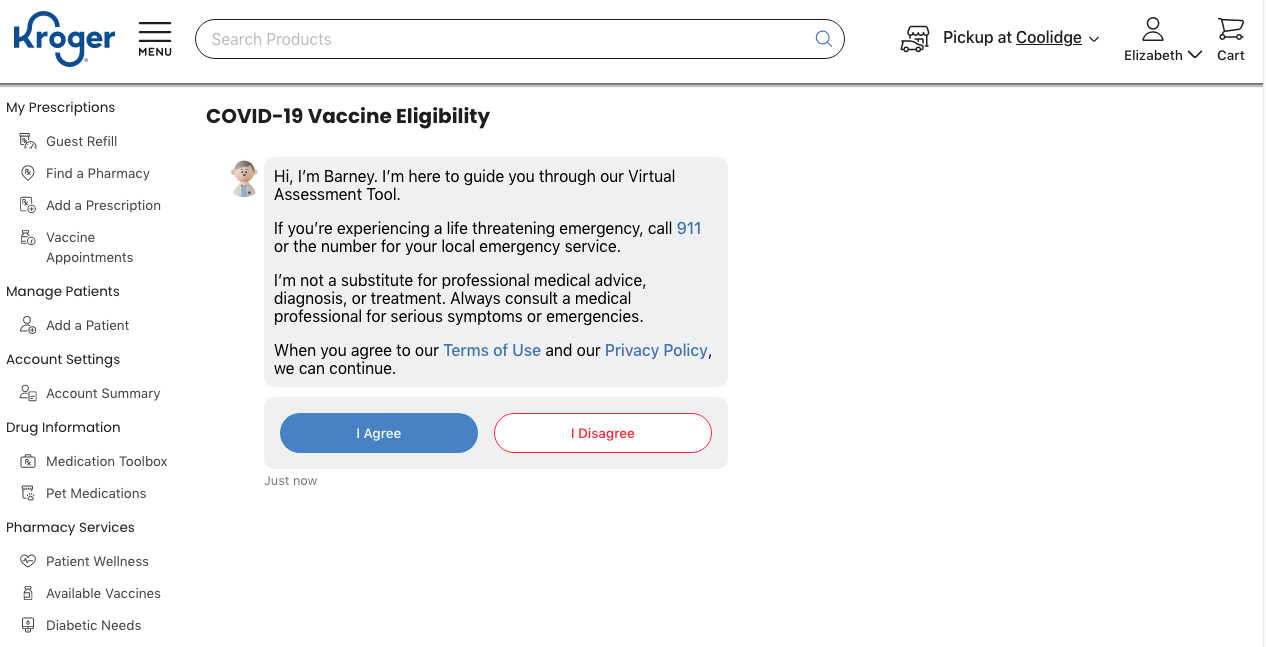Open the Terms of Use link
1266x647 pixels.
[492, 350]
